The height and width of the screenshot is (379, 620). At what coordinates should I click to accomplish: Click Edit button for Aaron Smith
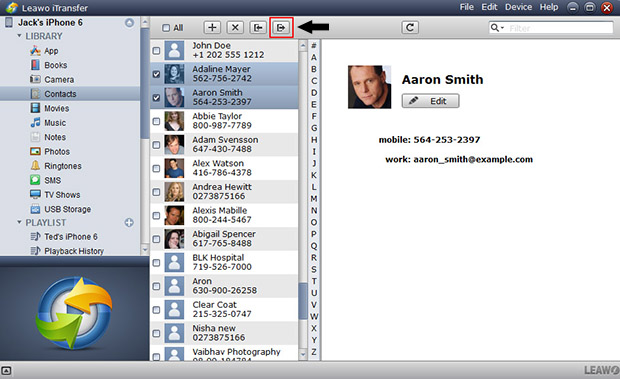tap(431, 101)
